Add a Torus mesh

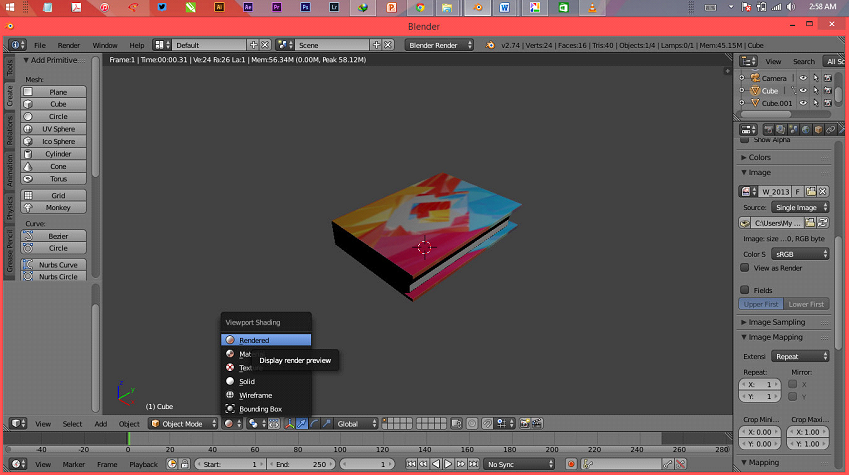(x=54, y=179)
